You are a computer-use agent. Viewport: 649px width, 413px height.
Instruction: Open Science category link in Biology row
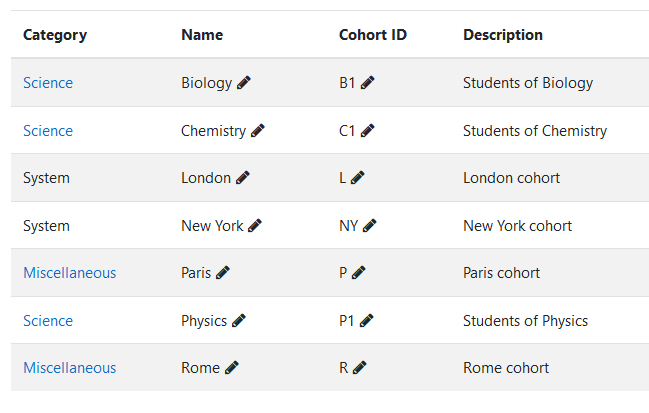(48, 83)
